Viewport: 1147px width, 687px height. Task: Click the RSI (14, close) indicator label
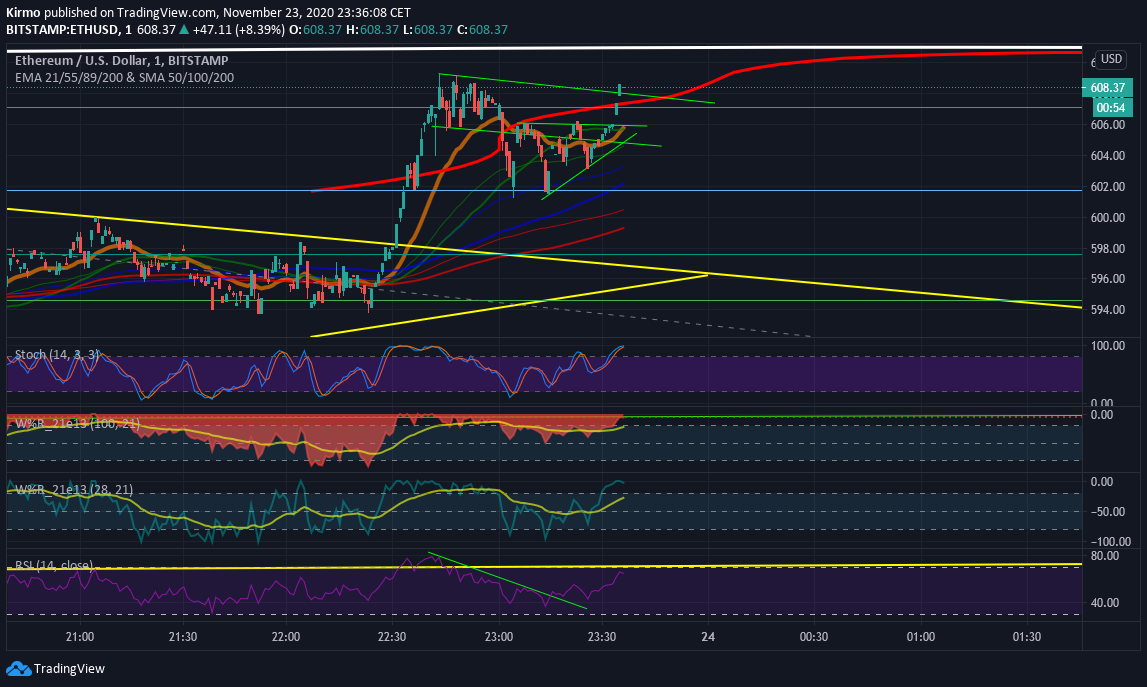[54, 565]
